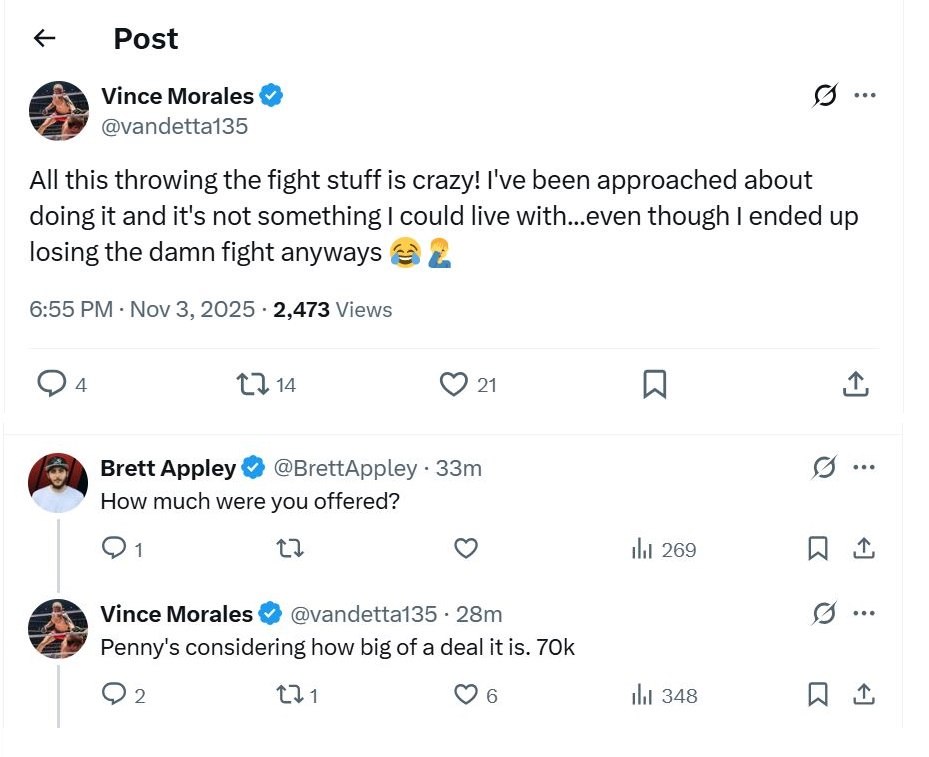Open more options menu on main post
Image resolution: width=929 pixels, height=757 pixels.
[865, 96]
